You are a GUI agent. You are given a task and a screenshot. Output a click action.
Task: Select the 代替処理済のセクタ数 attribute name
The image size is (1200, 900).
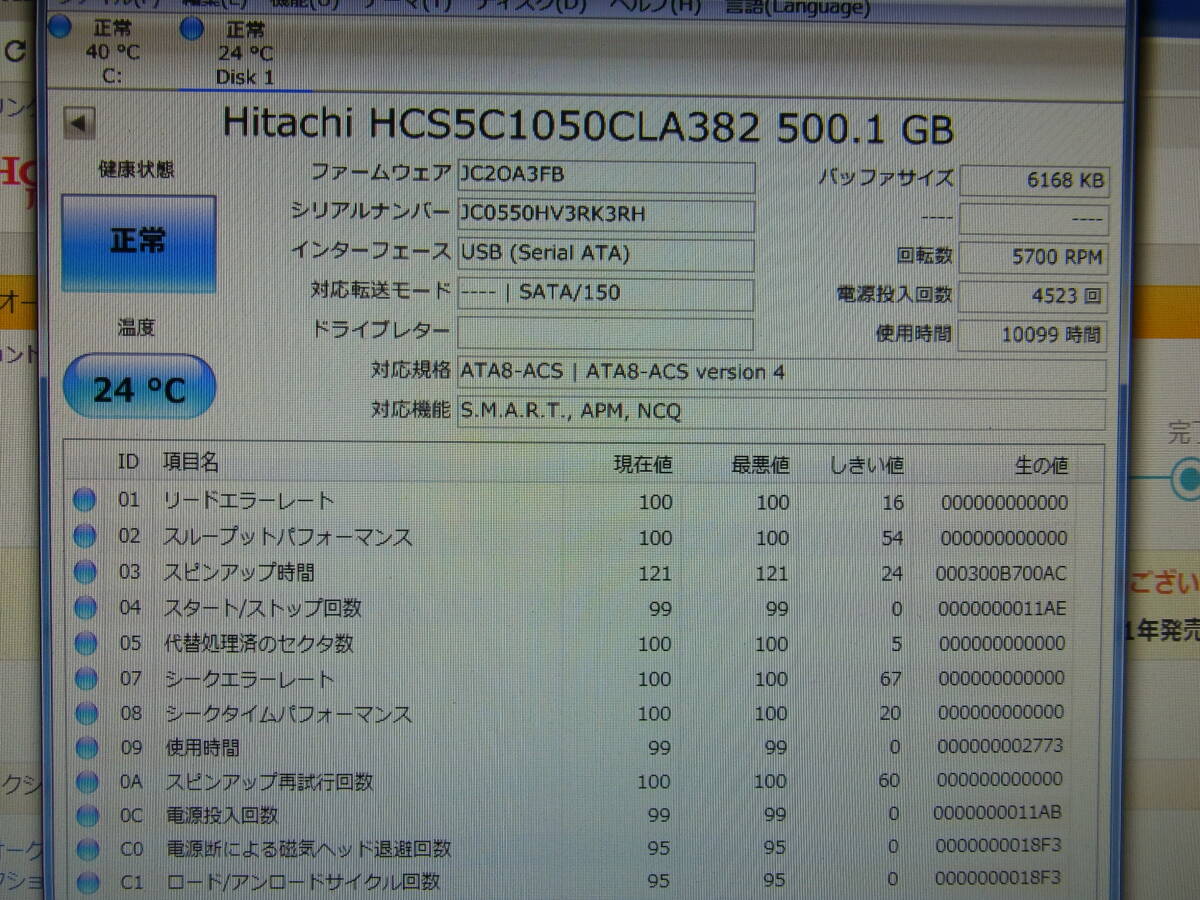click(x=260, y=643)
